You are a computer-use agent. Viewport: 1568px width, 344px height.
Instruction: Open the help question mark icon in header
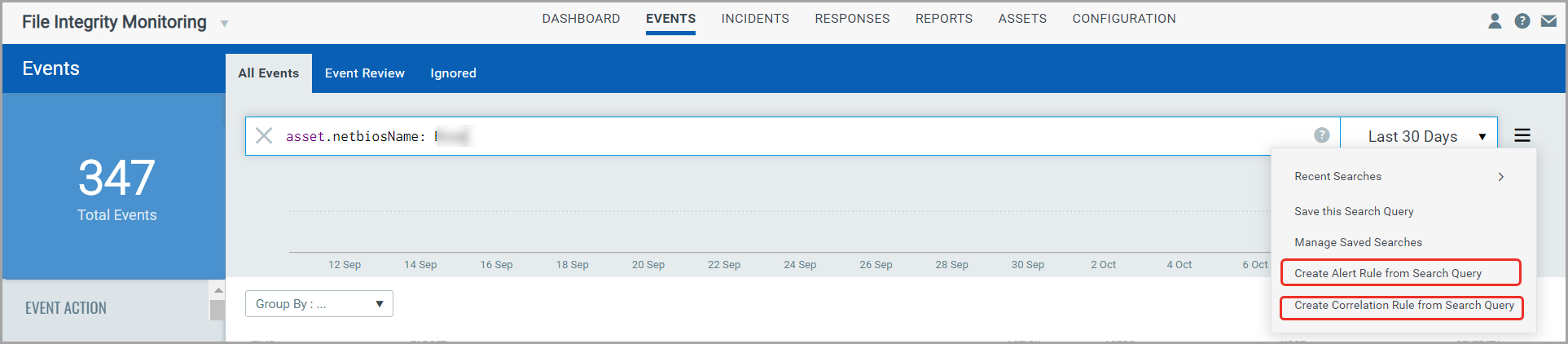(x=1522, y=21)
